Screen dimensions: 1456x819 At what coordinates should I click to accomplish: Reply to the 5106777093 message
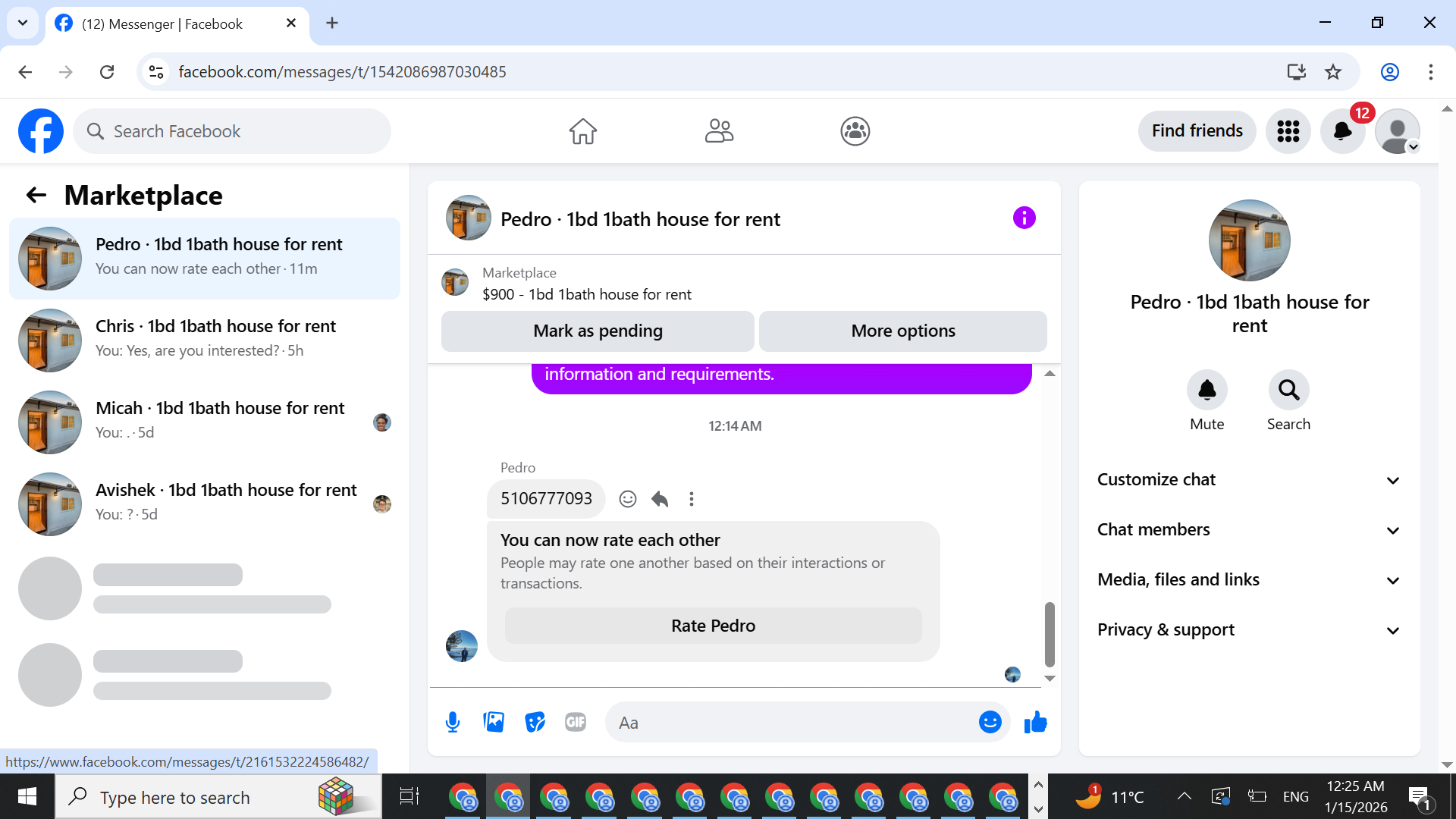660,499
